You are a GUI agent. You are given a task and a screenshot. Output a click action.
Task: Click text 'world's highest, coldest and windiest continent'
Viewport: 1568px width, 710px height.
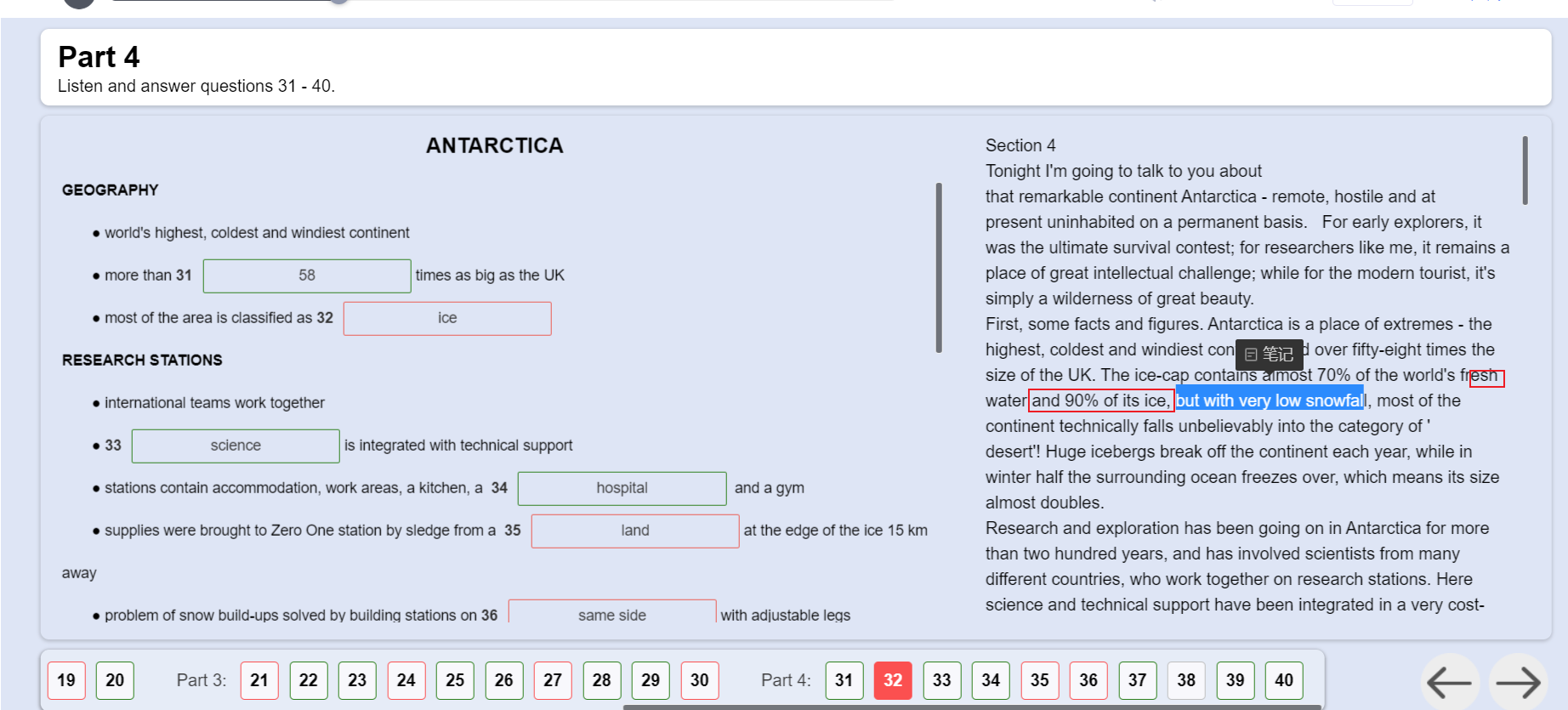point(257,233)
